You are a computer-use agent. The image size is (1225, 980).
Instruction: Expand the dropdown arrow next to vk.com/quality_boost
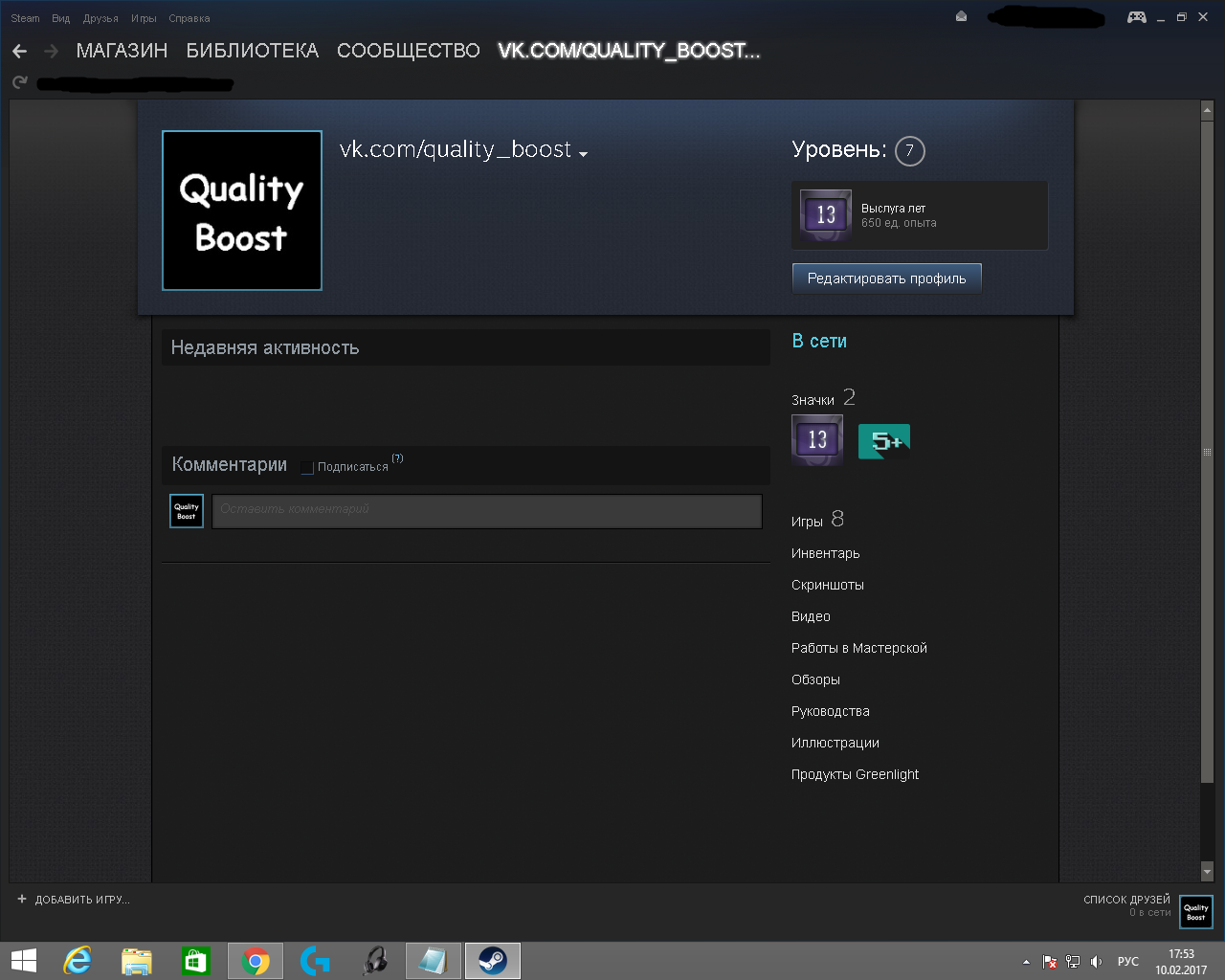583,153
